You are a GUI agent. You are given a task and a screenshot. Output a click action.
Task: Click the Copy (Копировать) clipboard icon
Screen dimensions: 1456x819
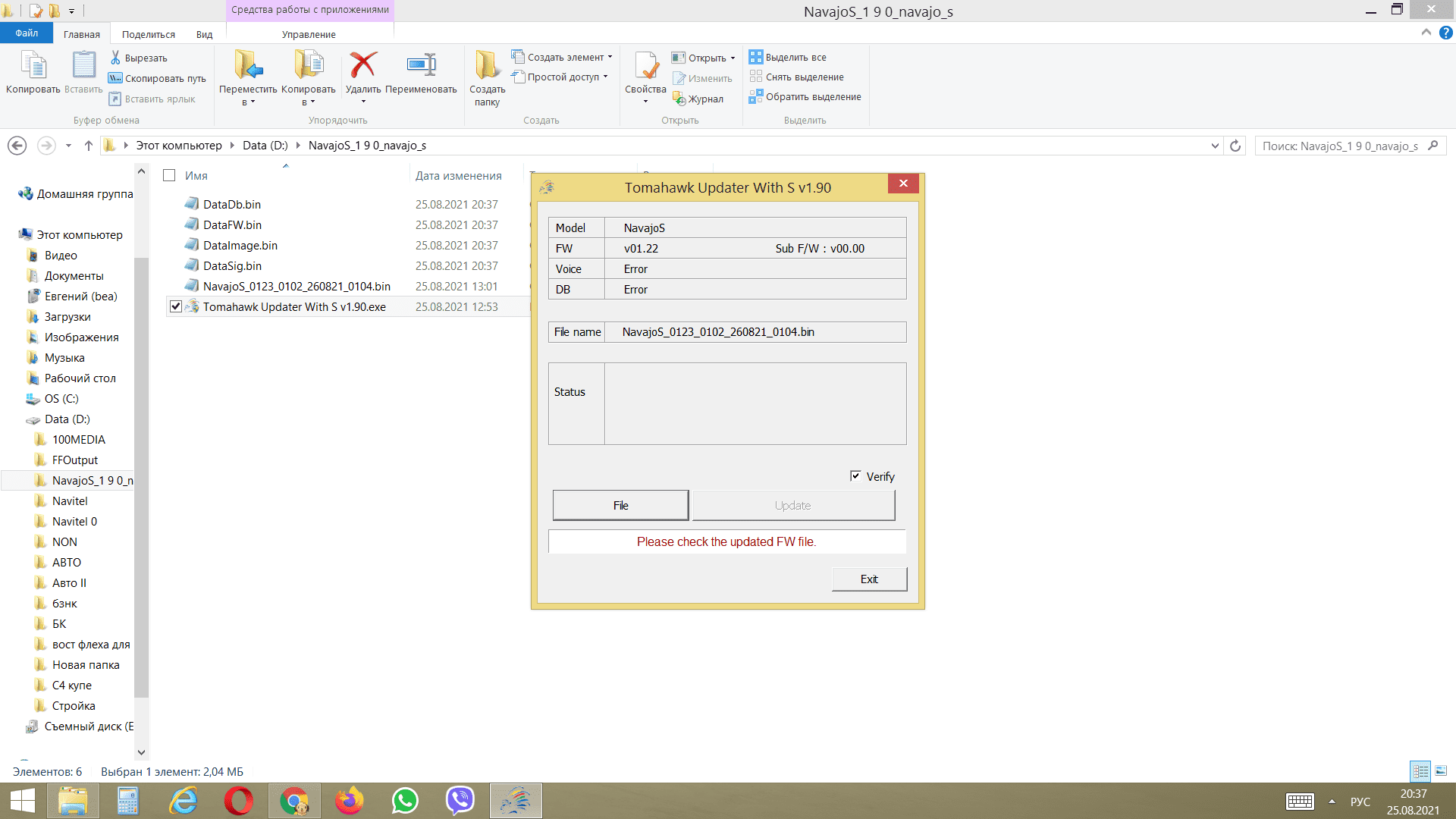33,66
